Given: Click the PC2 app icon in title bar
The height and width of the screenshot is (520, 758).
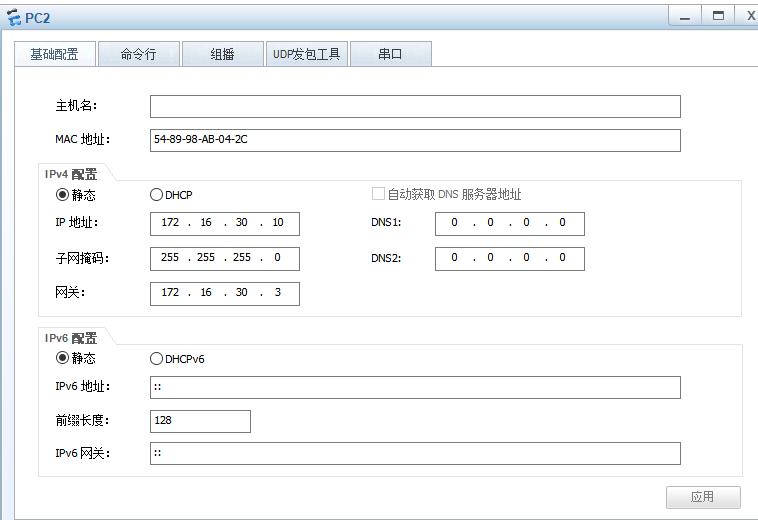Looking at the screenshot, I should (13, 16).
